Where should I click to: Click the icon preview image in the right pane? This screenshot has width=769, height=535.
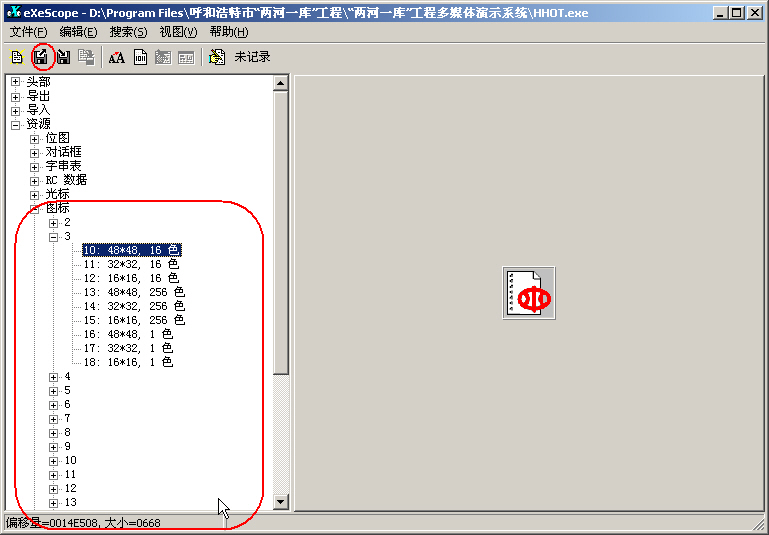pos(529,293)
